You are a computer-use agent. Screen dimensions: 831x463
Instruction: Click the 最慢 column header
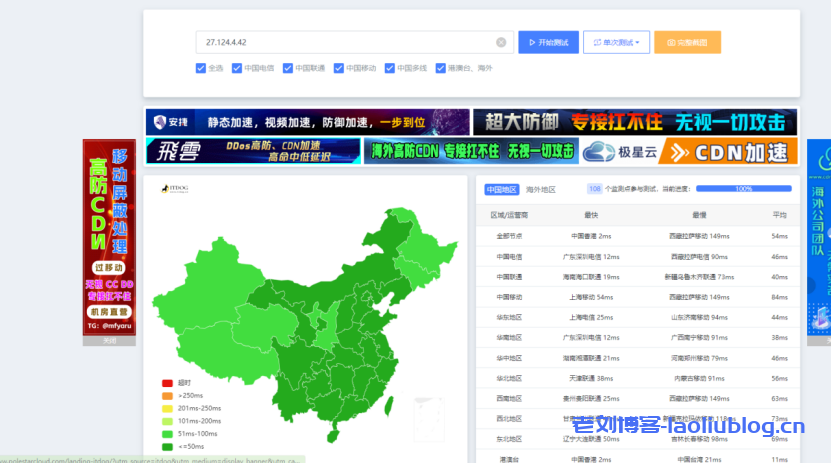[699, 215]
